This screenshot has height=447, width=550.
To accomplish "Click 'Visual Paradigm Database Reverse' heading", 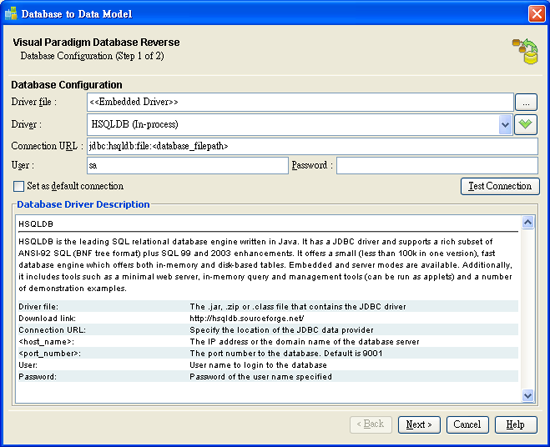I will point(96,42).
